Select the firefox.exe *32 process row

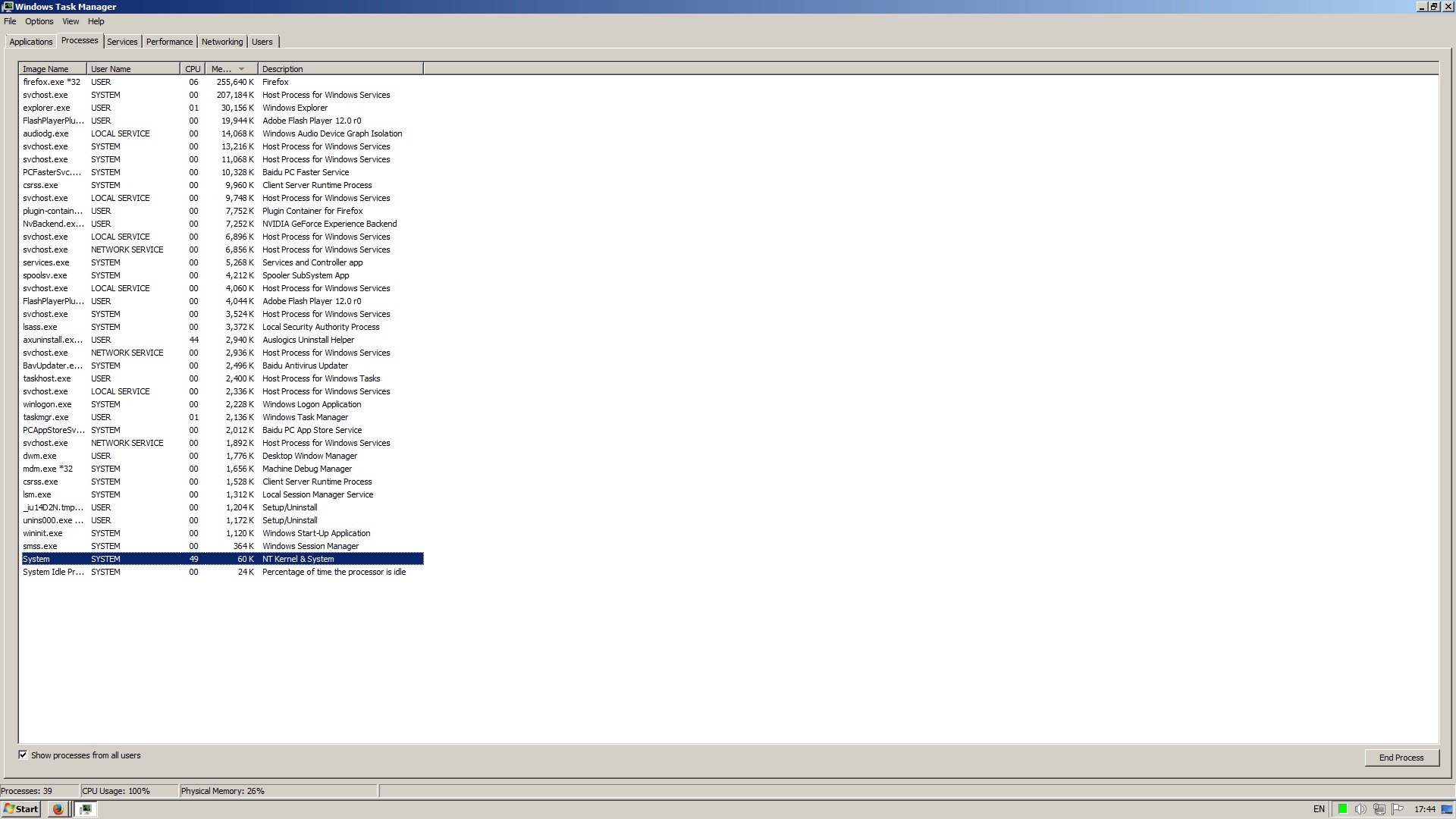51,82
